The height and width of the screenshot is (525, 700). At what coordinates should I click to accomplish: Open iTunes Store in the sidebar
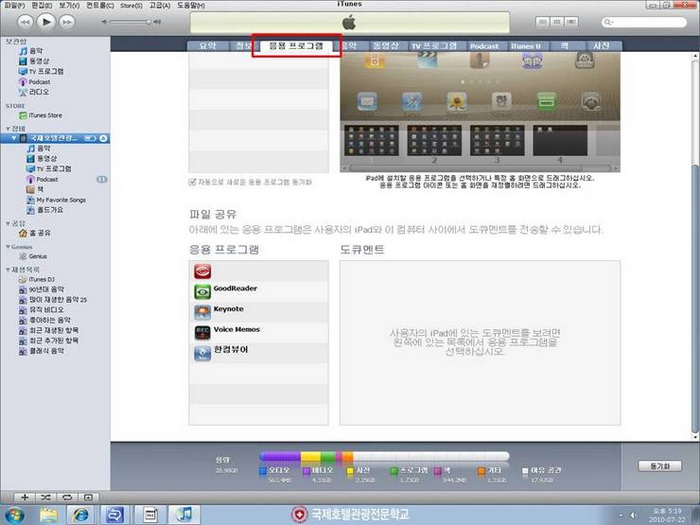[x=44, y=115]
